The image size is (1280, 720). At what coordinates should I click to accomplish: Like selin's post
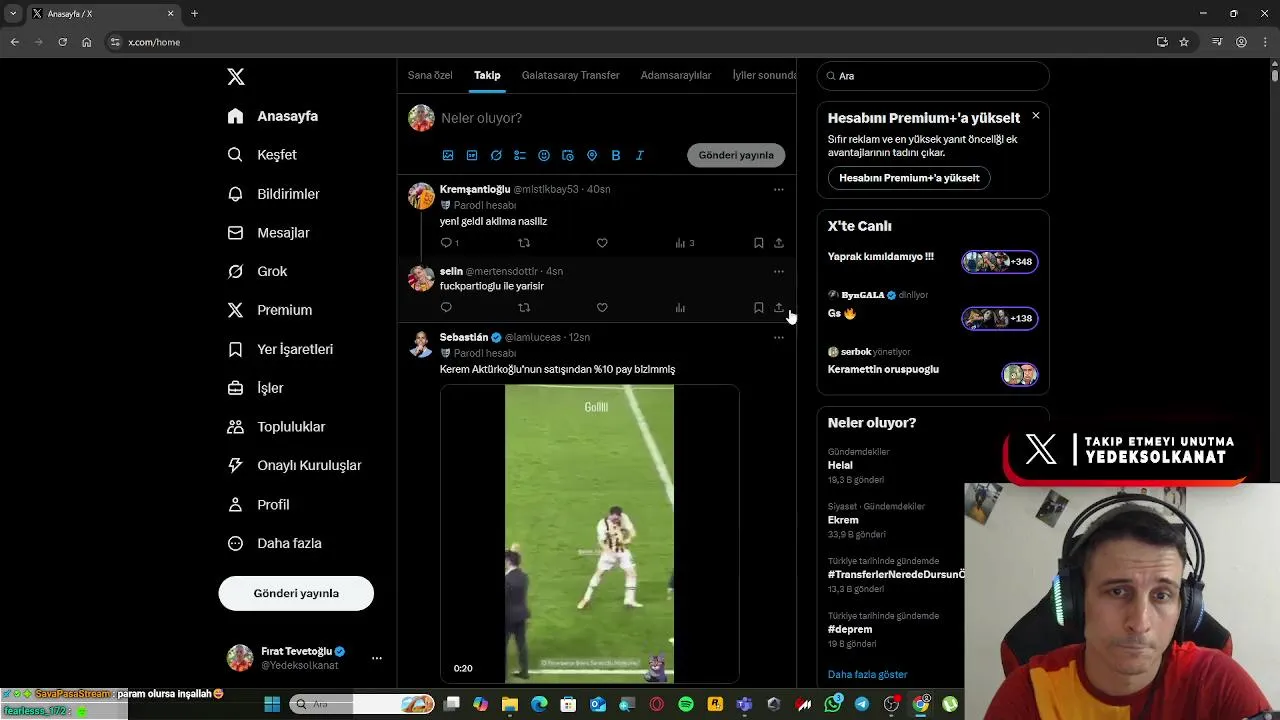pos(602,308)
